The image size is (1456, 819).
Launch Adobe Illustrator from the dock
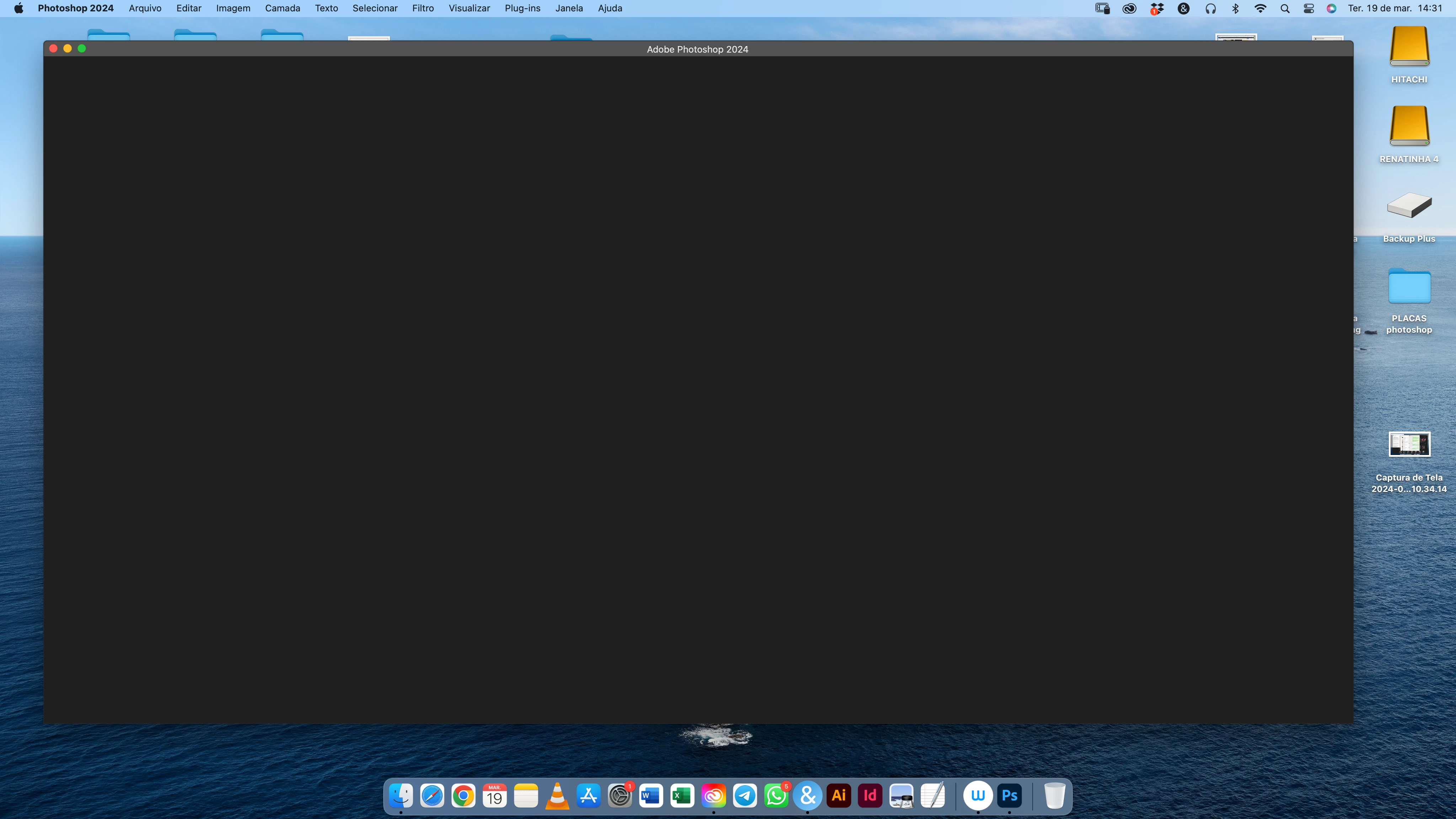(x=839, y=796)
